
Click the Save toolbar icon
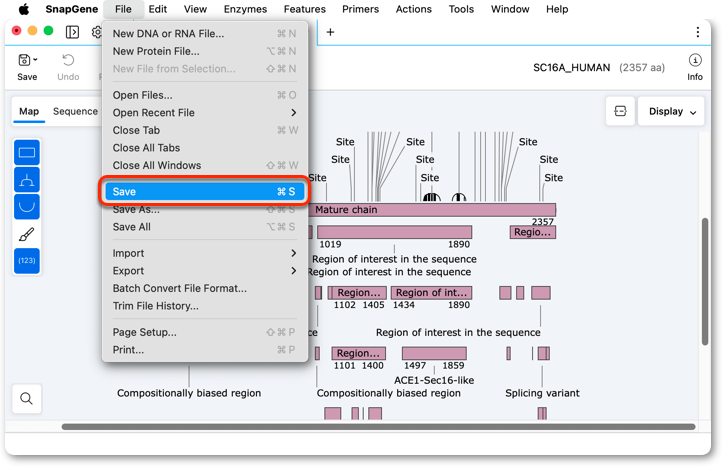(x=24, y=60)
